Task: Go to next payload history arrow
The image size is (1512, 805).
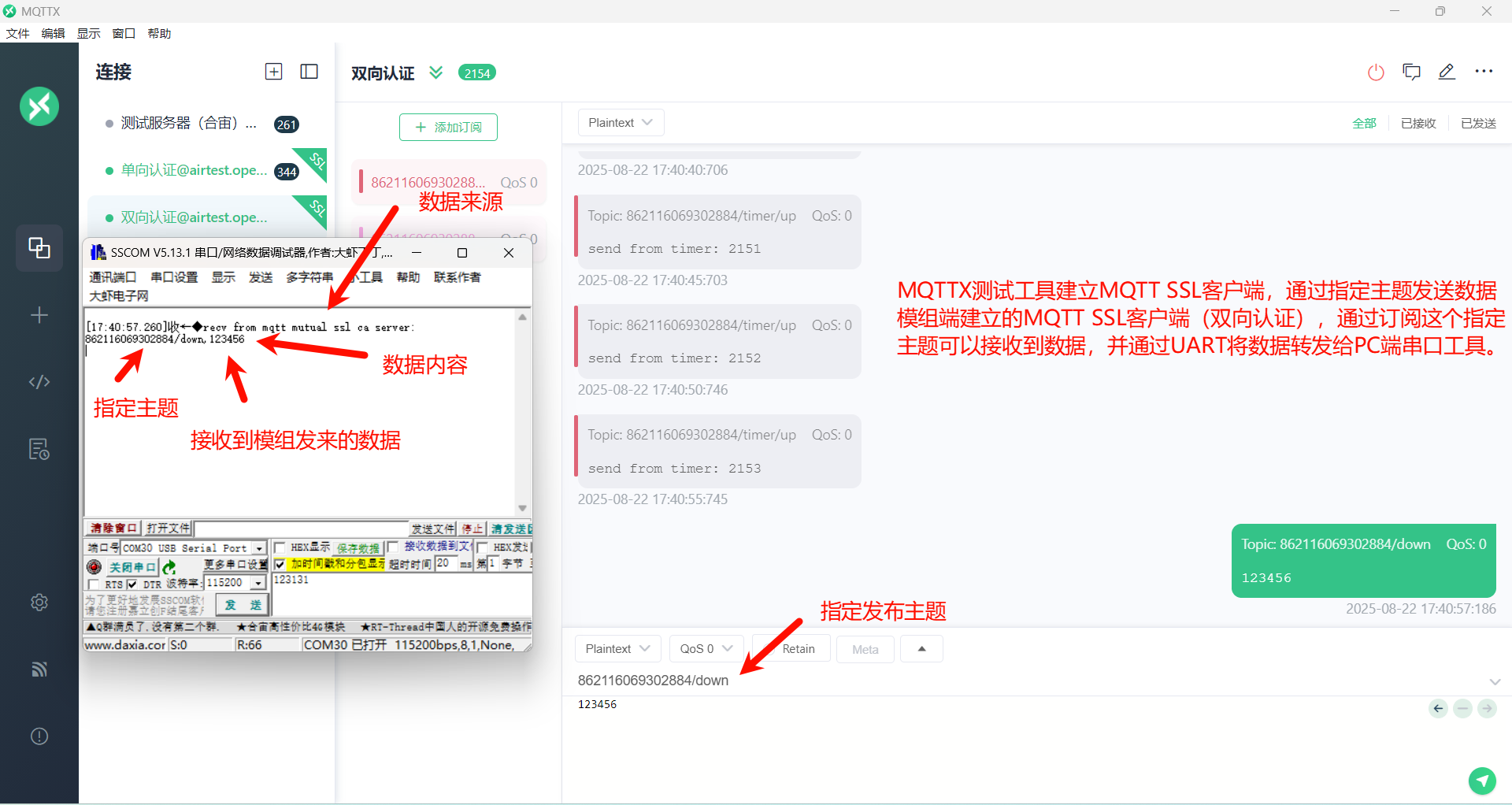Action: tap(1487, 709)
